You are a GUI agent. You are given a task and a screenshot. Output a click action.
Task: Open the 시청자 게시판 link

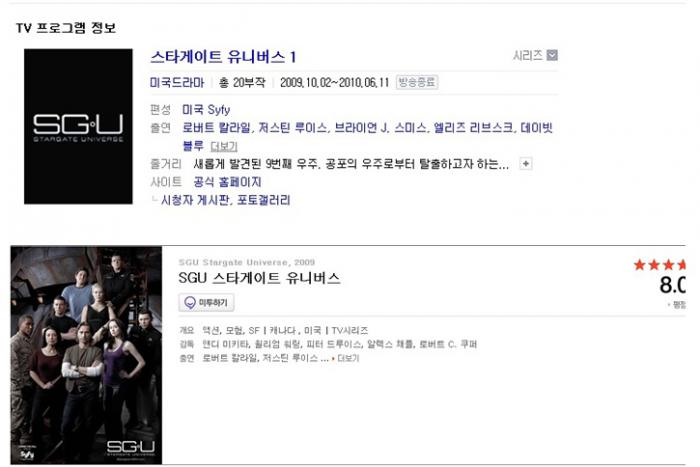coord(195,200)
